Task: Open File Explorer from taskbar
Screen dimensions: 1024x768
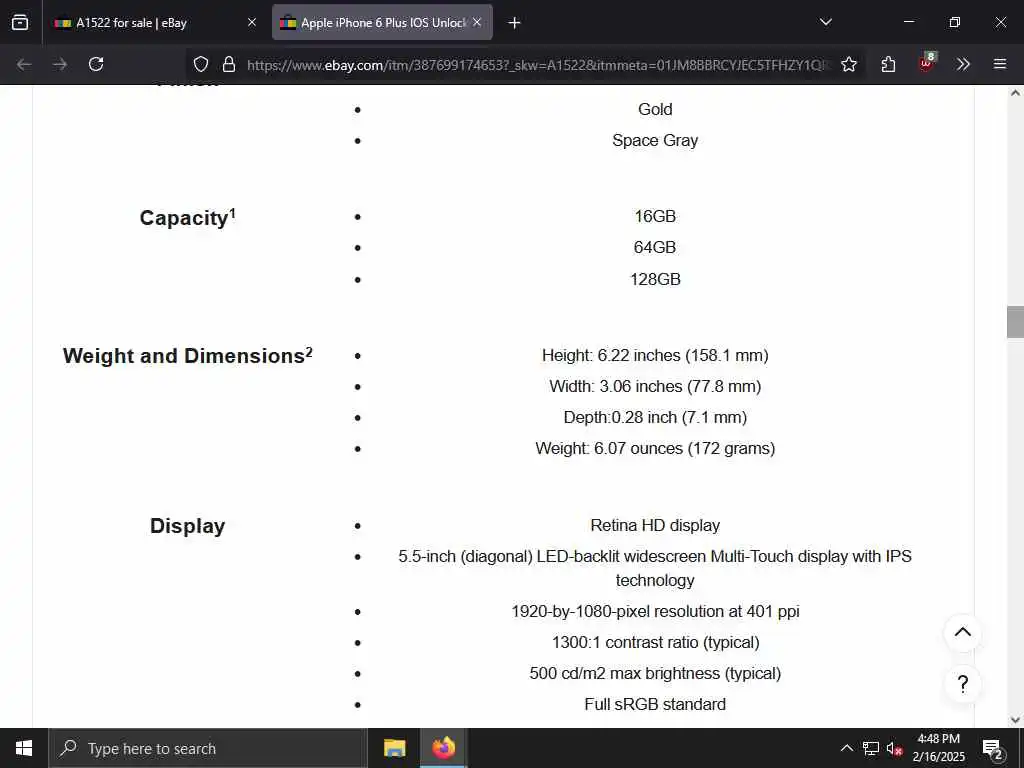Action: pos(394,748)
